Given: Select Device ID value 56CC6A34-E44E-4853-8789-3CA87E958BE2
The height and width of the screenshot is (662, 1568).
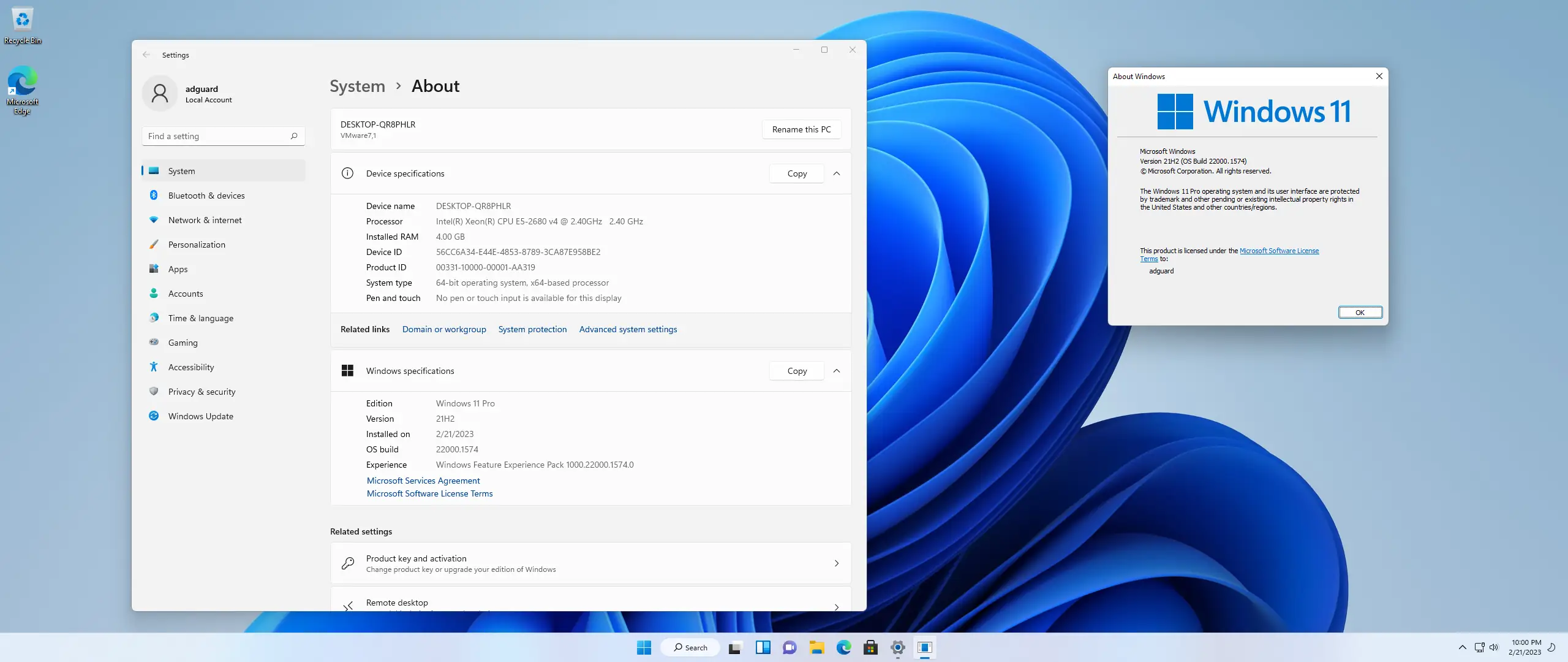Looking at the screenshot, I should click(518, 252).
